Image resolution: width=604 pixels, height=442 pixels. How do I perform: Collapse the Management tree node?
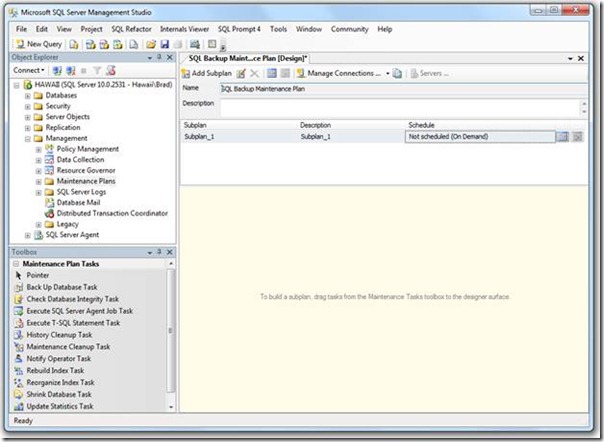click(x=28, y=138)
